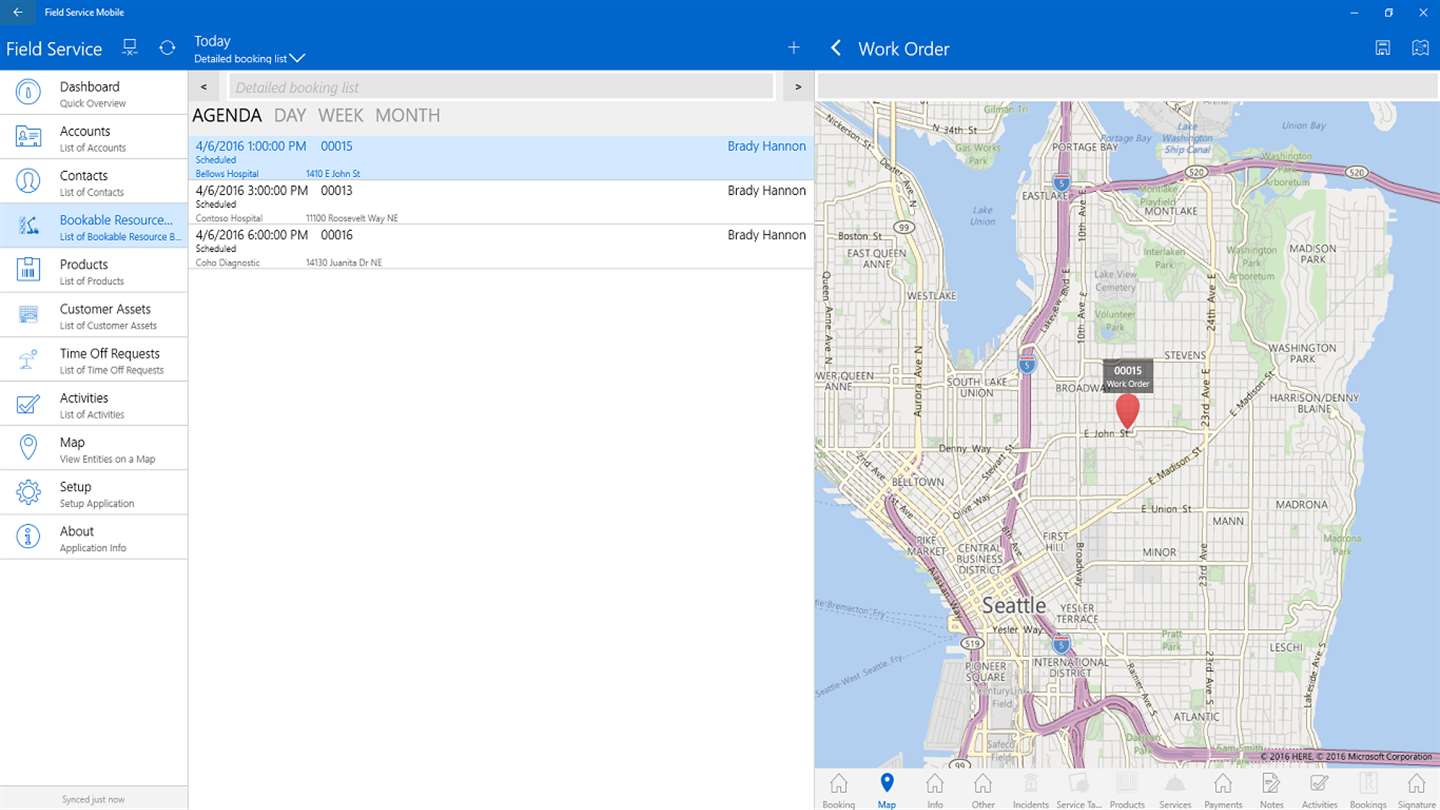Click the map icon in the Work Order header
1440x810 pixels.
(x=1420, y=48)
